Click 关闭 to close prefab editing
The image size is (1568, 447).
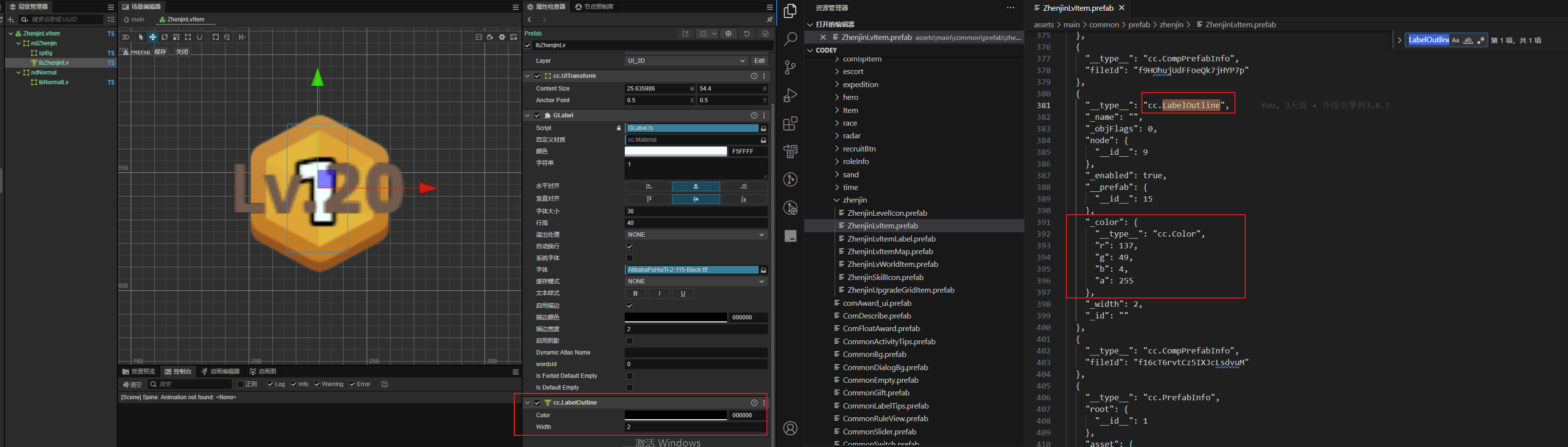(182, 53)
